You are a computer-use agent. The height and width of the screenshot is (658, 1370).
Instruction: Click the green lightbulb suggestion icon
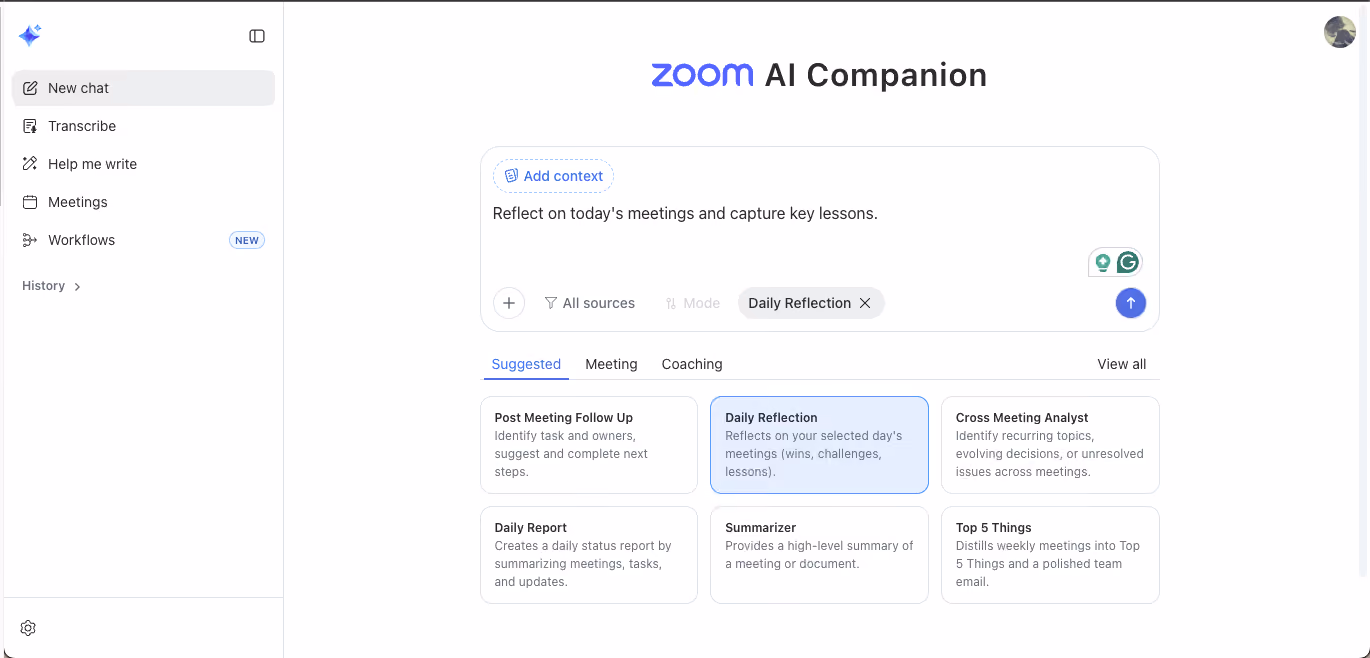click(x=1103, y=263)
